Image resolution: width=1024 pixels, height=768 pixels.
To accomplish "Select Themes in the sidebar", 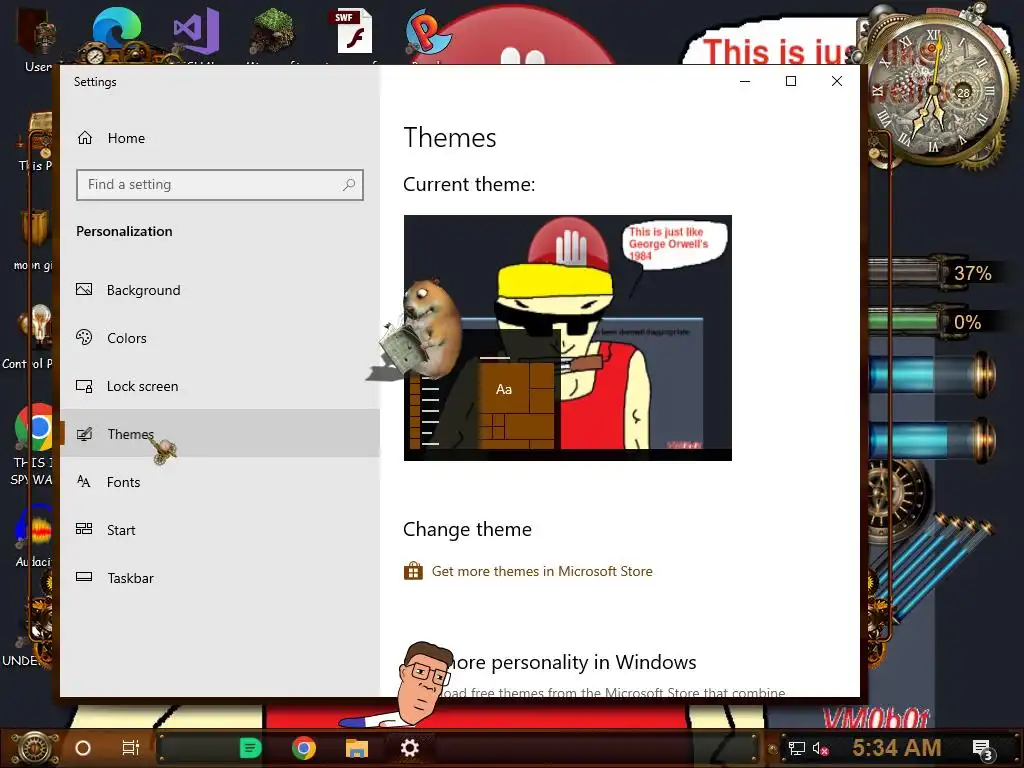I will [219, 434].
